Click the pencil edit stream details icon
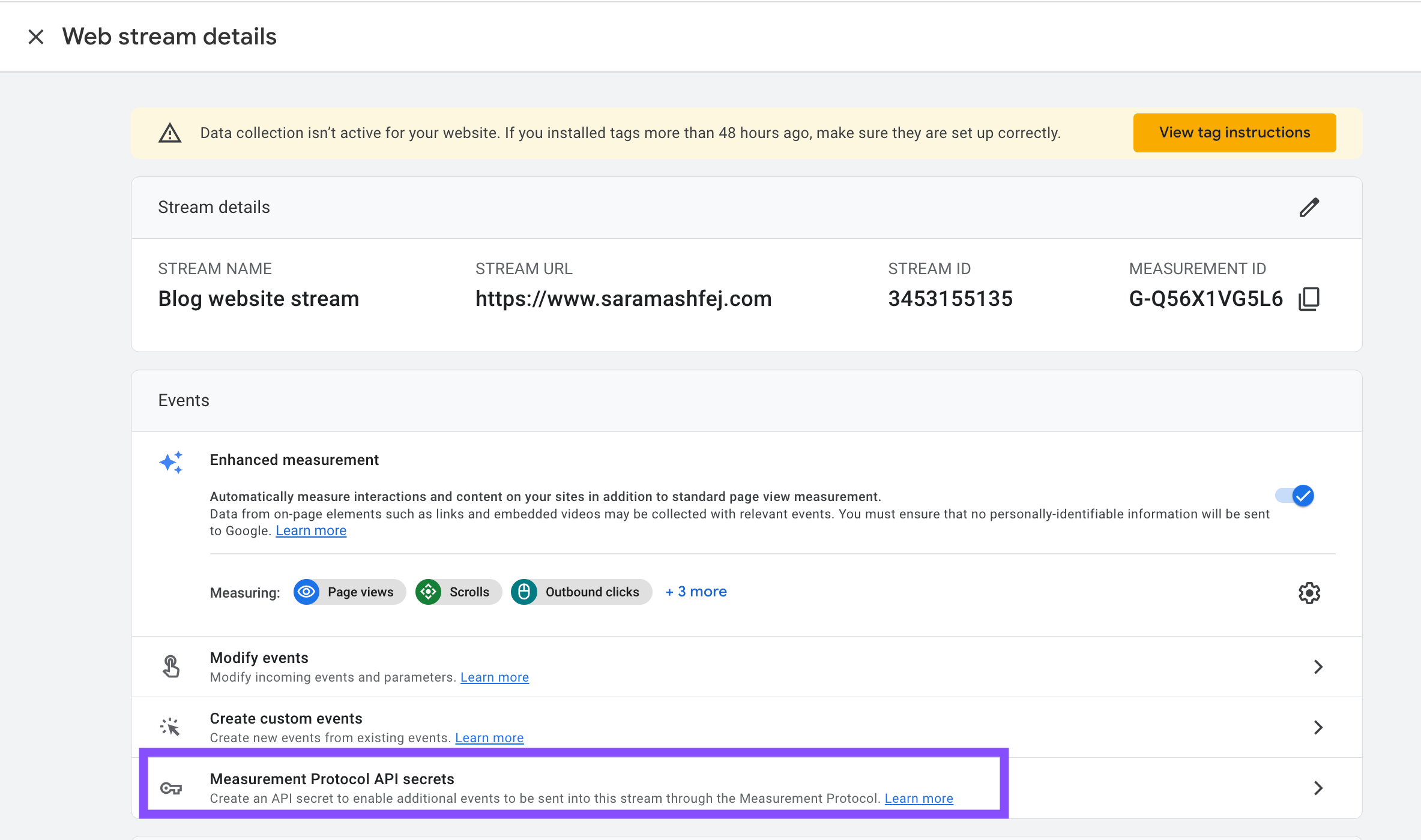 coord(1309,208)
